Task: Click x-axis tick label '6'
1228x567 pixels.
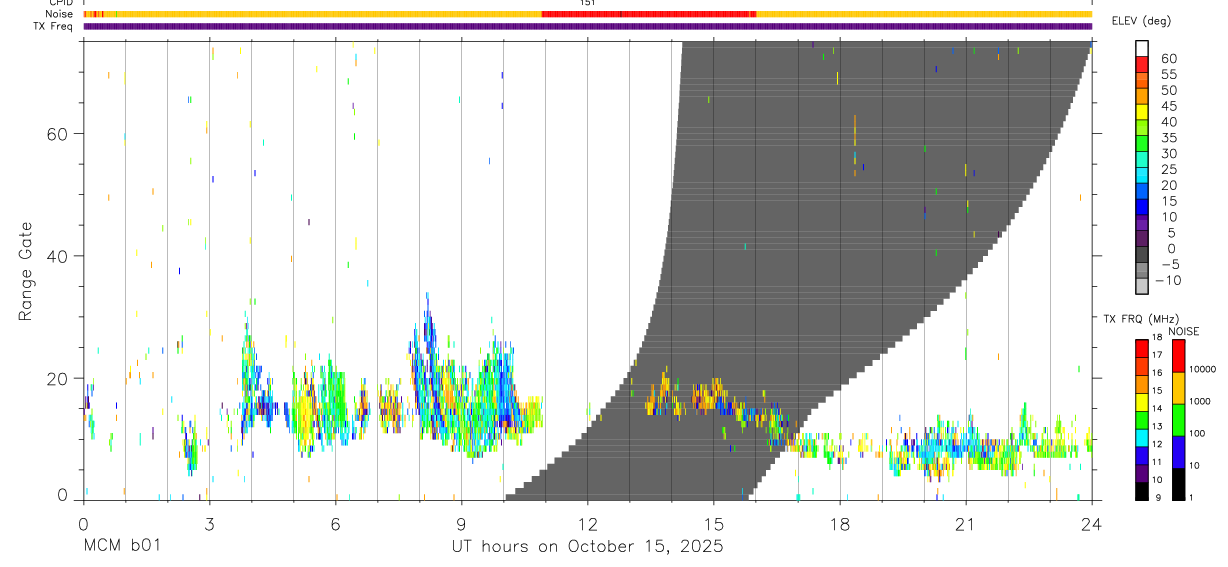Action: (335, 523)
